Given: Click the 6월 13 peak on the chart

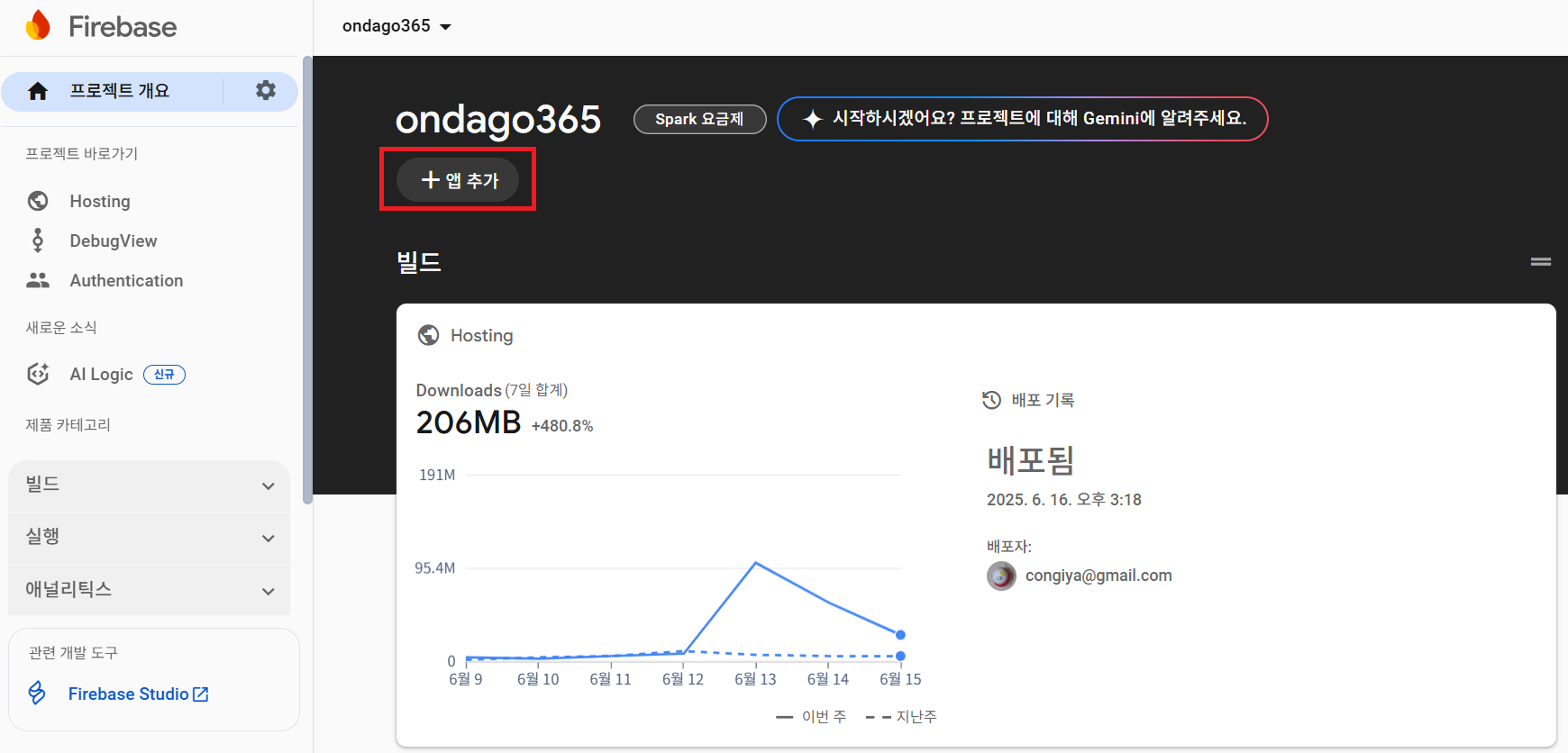Looking at the screenshot, I should coord(755,563).
